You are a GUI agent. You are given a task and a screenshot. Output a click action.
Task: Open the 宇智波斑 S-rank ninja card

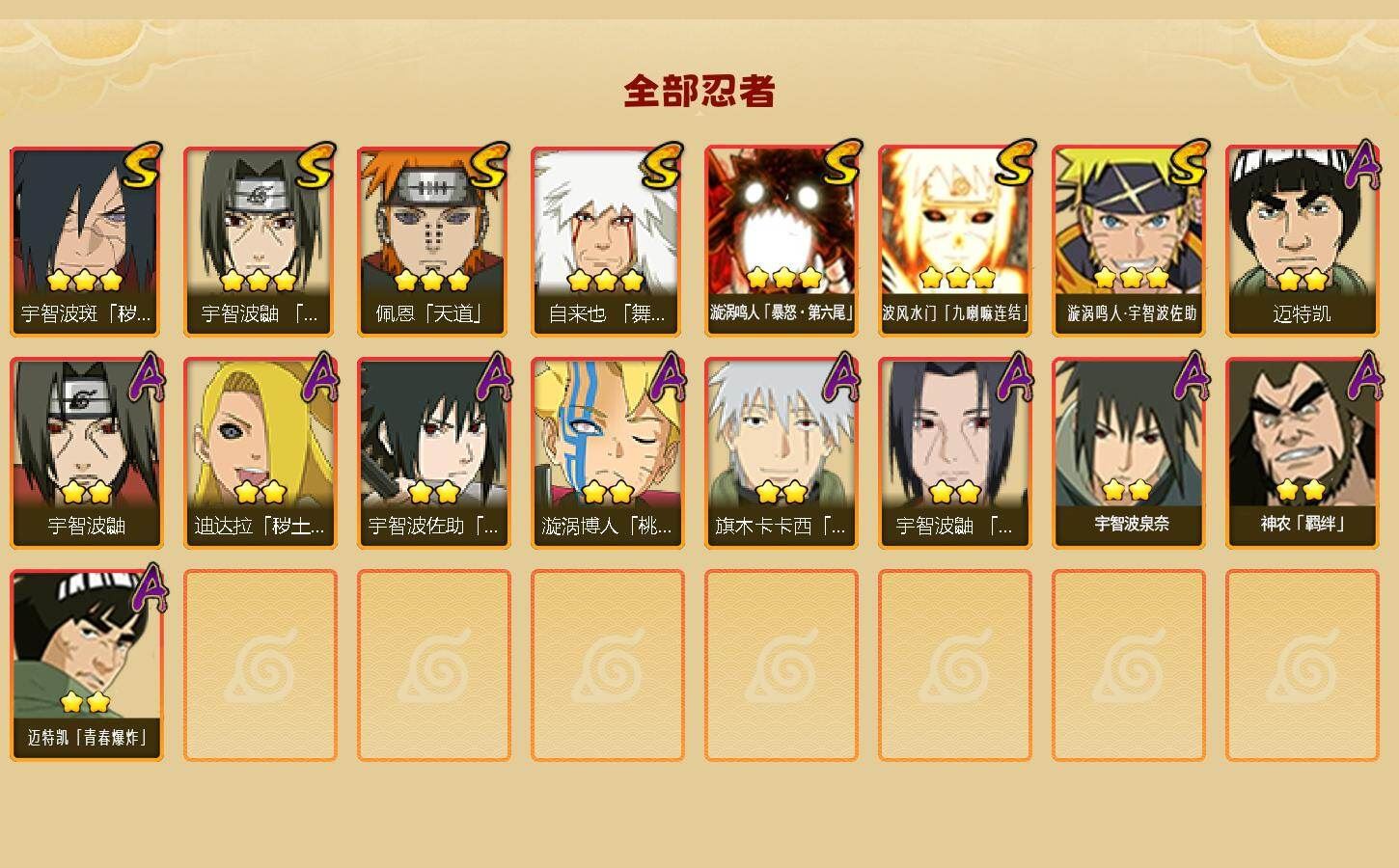86,241
